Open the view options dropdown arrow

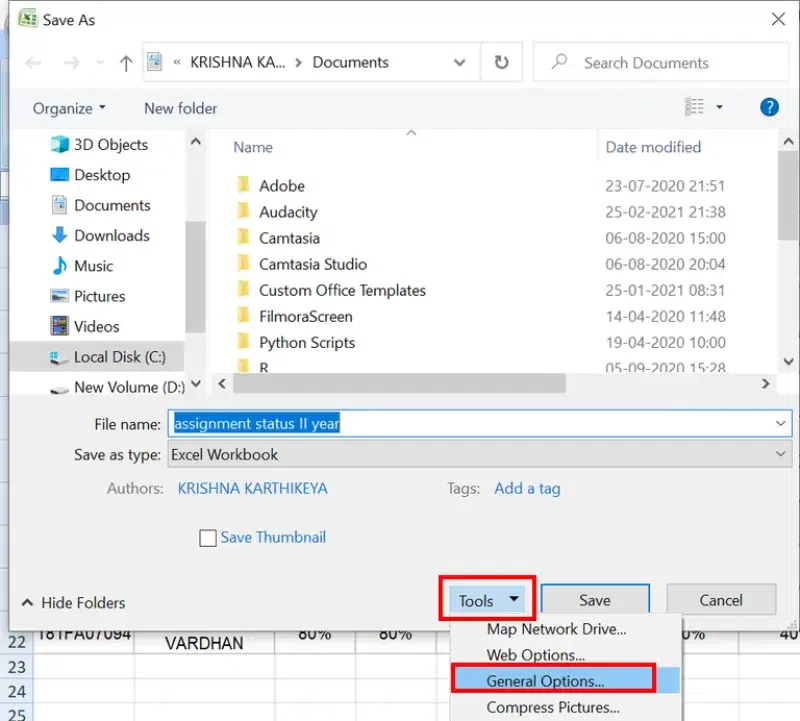[719, 107]
